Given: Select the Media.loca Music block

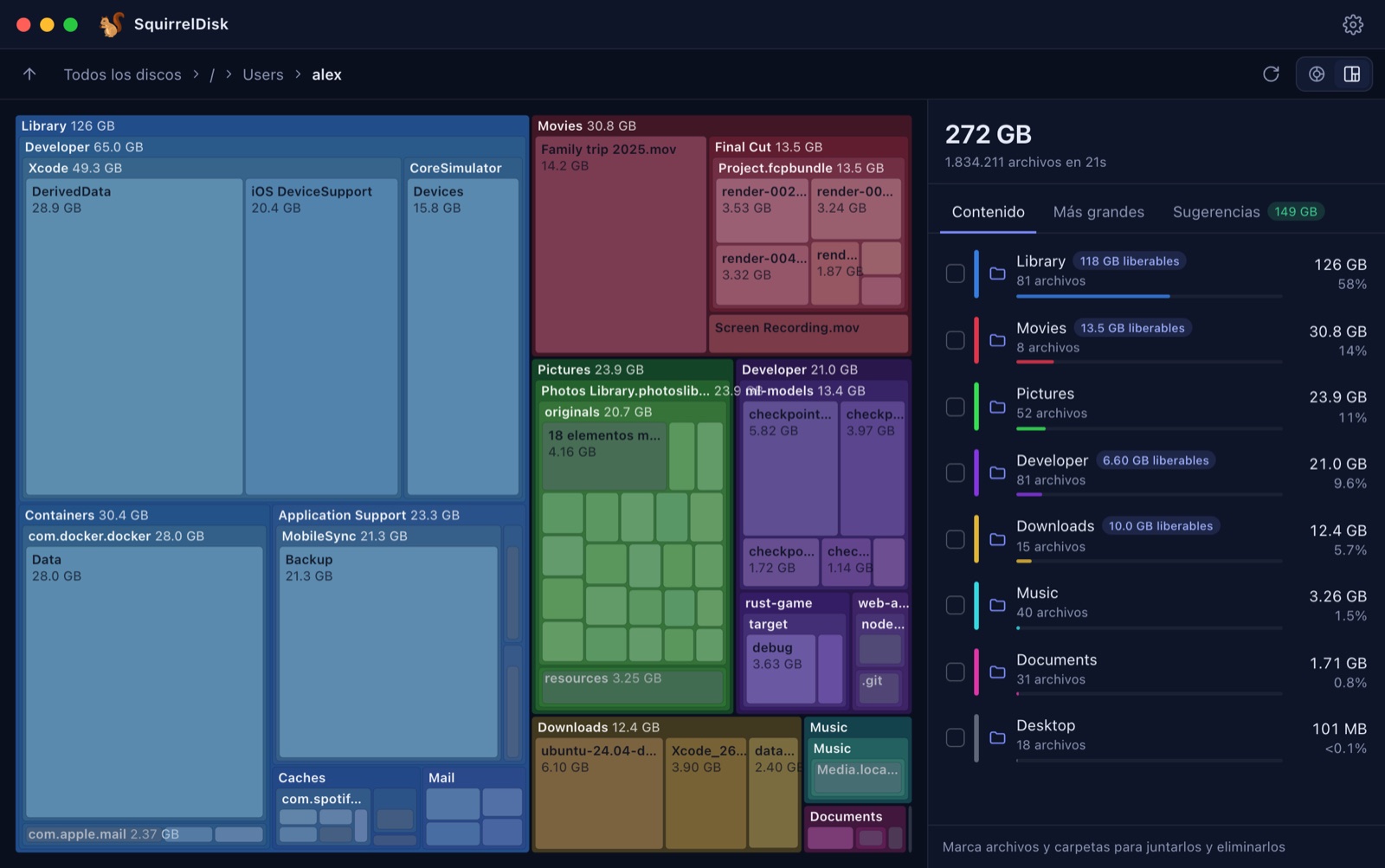Looking at the screenshot, I should click(858, 777).
